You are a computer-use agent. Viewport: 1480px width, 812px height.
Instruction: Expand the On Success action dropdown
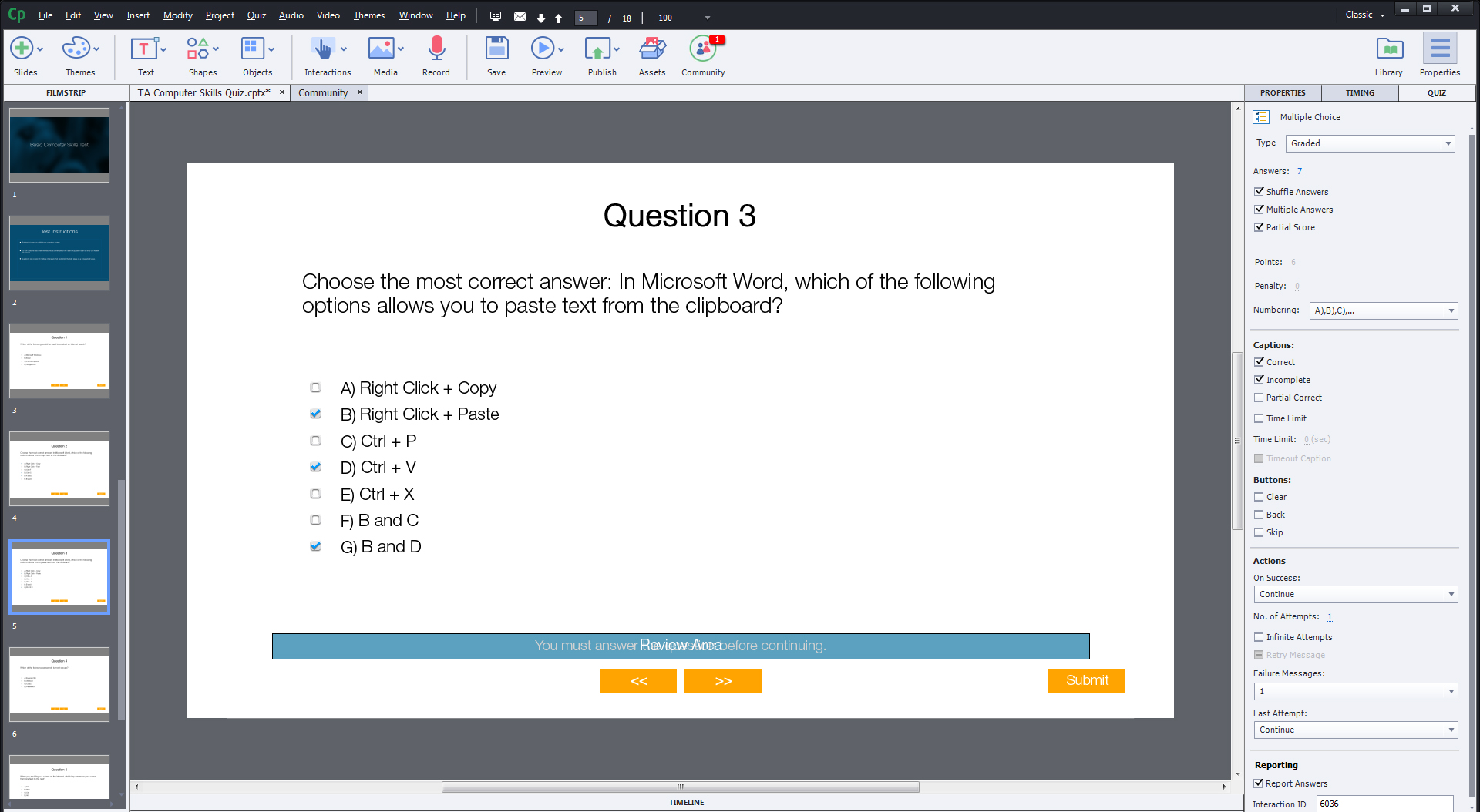click(x=1355, y=594)
